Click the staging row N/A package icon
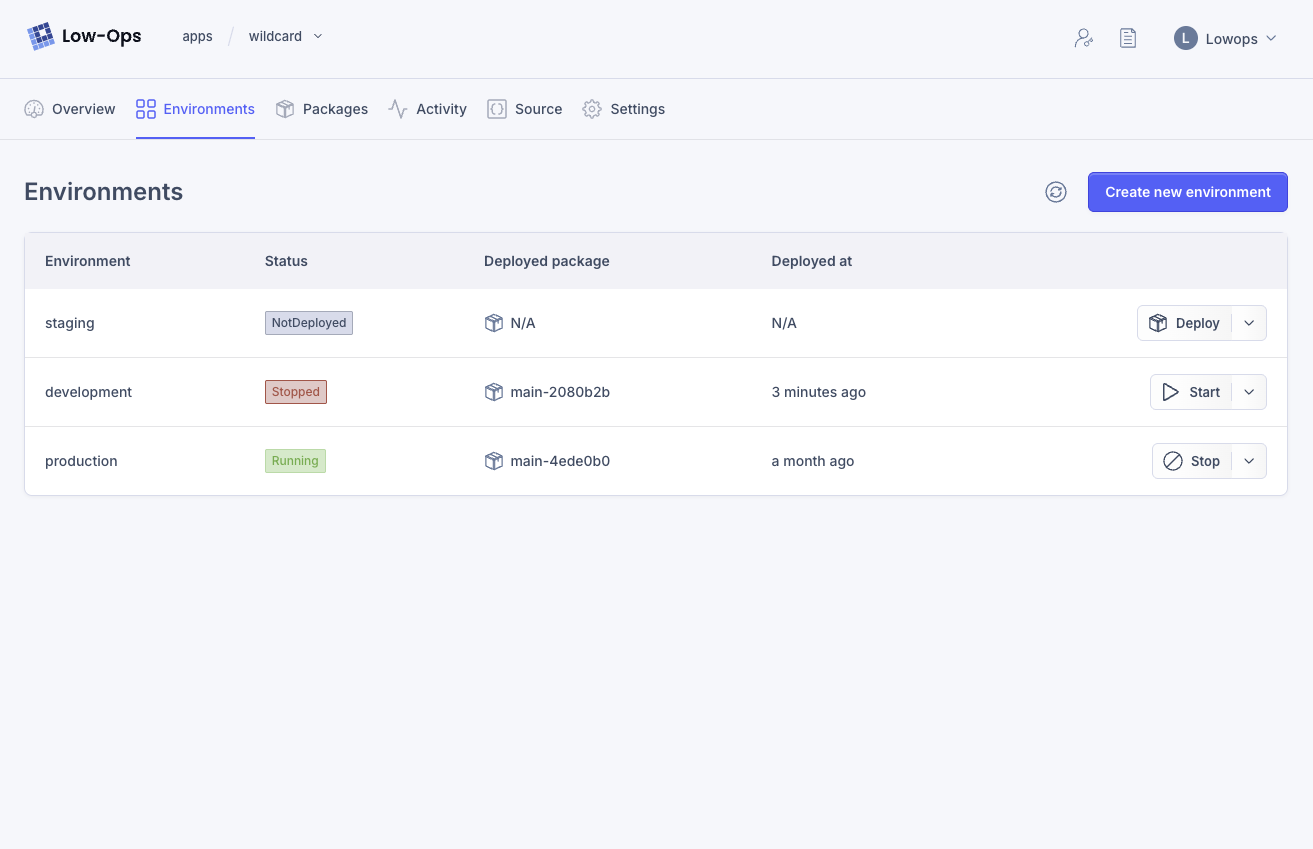 (x=493, y=323)
